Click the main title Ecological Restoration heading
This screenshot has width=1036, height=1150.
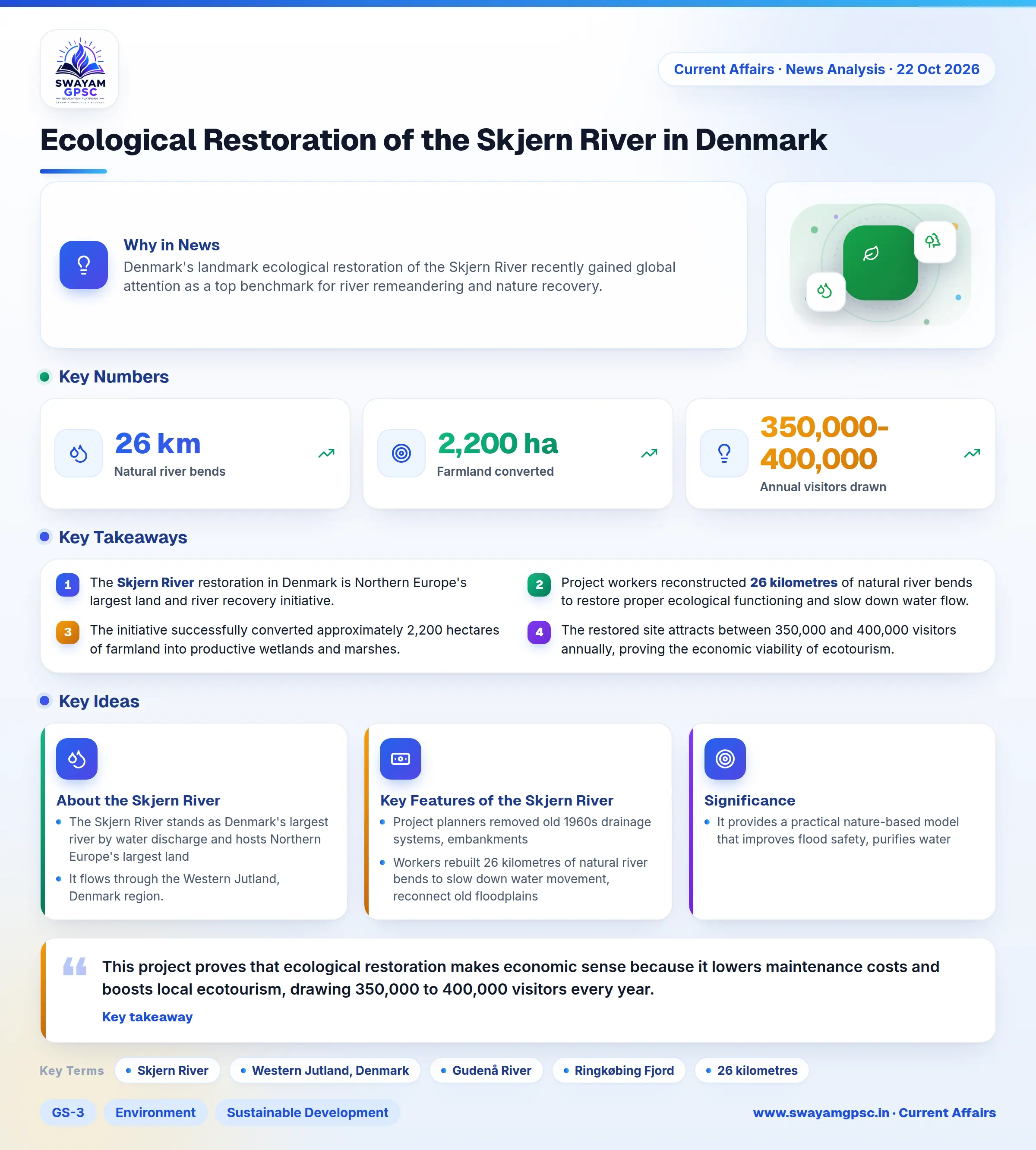[x=433, y=140]
